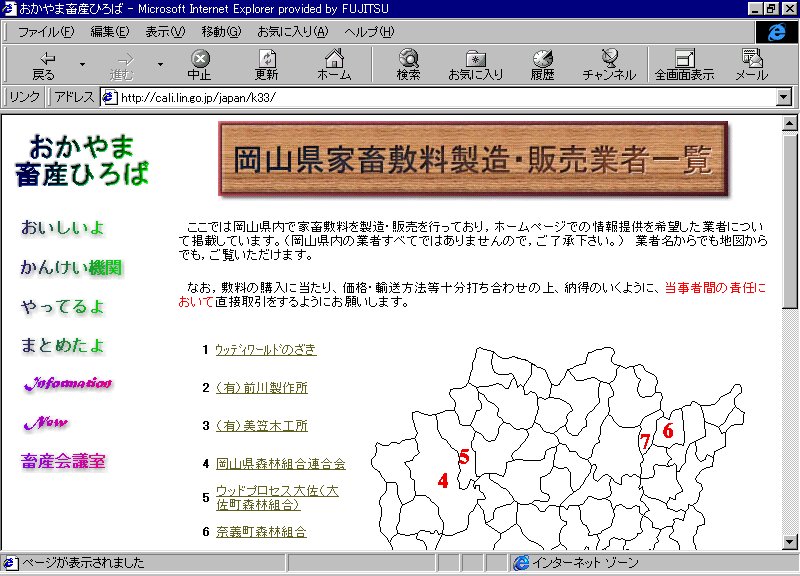
Task: Click the page's vertical scrollbar down arrow
Action: pyautogui.click(x=789, y=541)
